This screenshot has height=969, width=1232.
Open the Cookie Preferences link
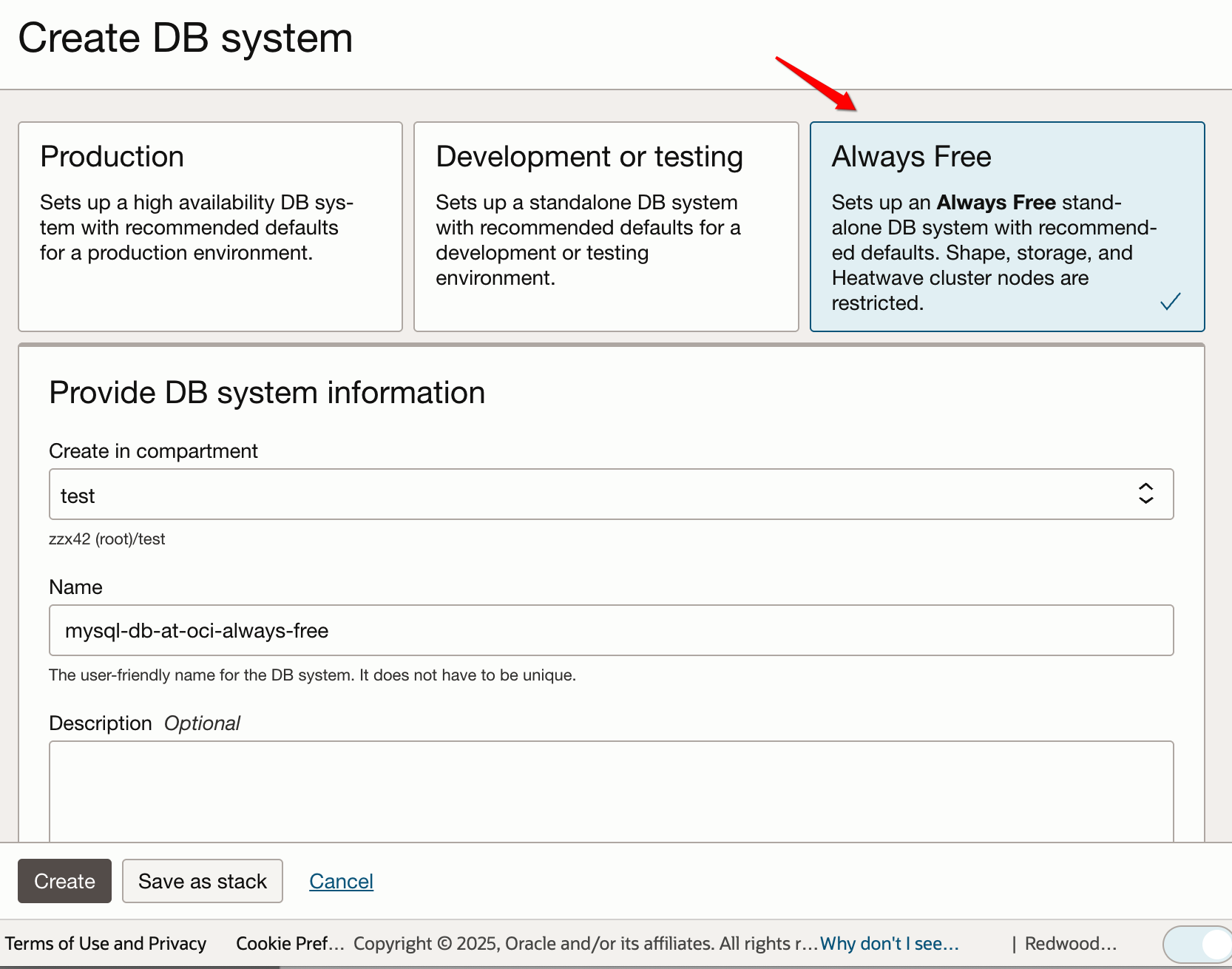290,944
